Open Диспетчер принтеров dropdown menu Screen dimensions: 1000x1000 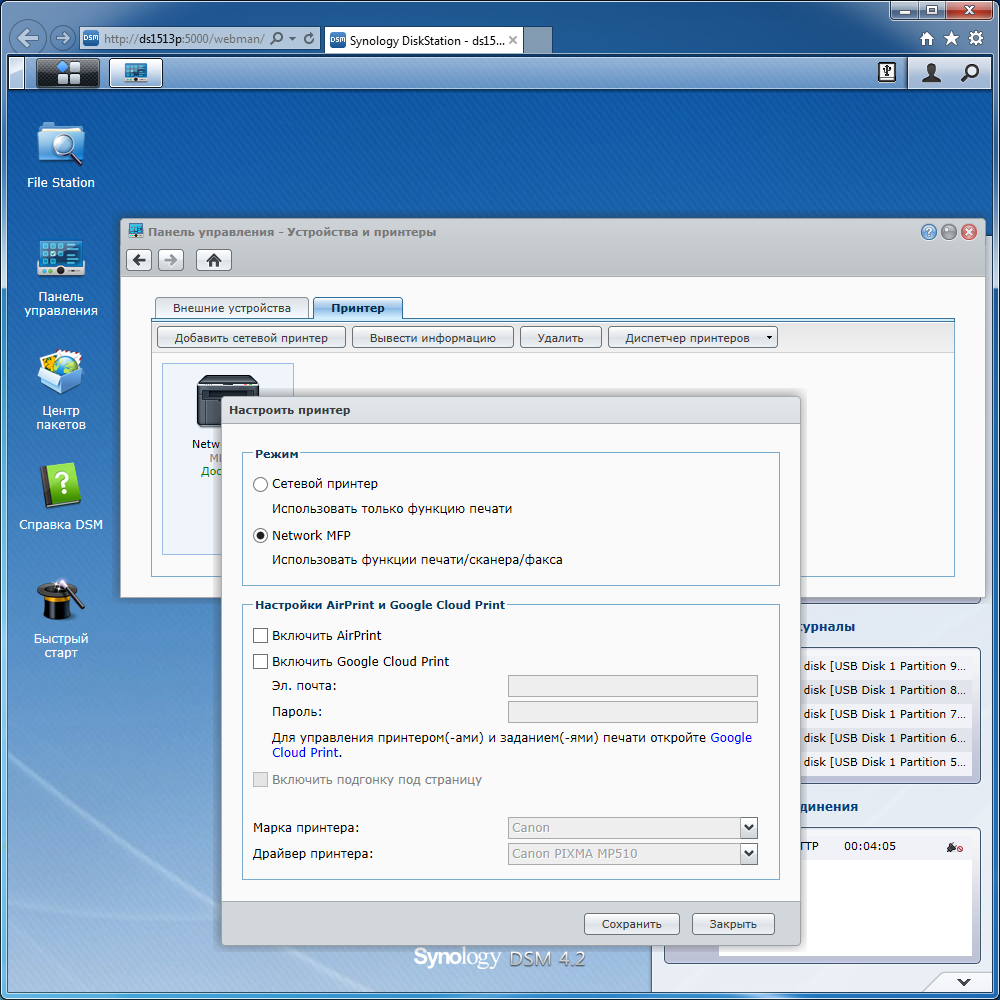(x=693, y=337)
